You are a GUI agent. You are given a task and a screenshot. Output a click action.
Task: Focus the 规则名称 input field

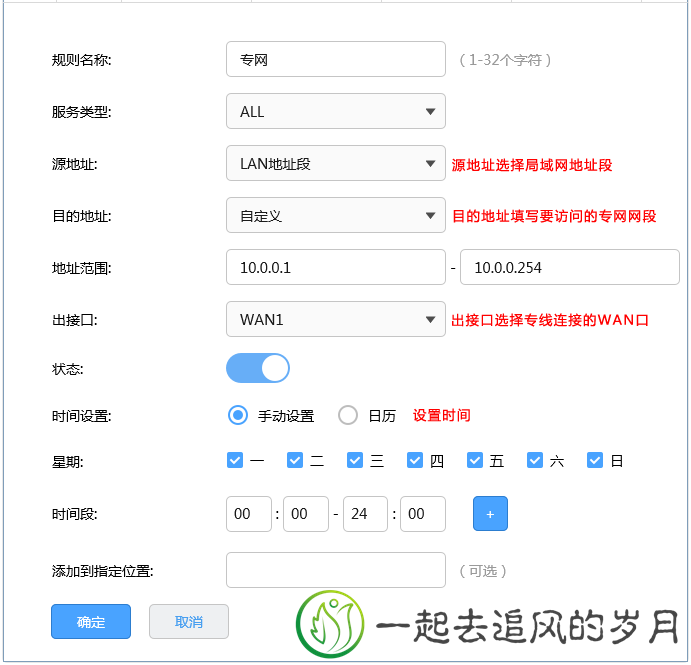(x=335, y=59)
